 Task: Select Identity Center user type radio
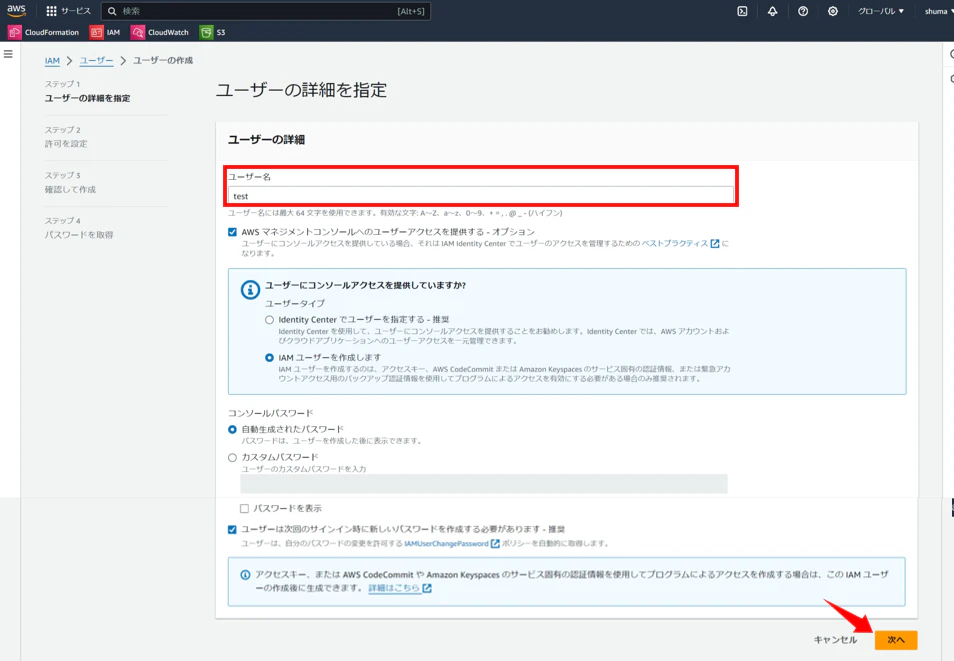click(269, 320)
